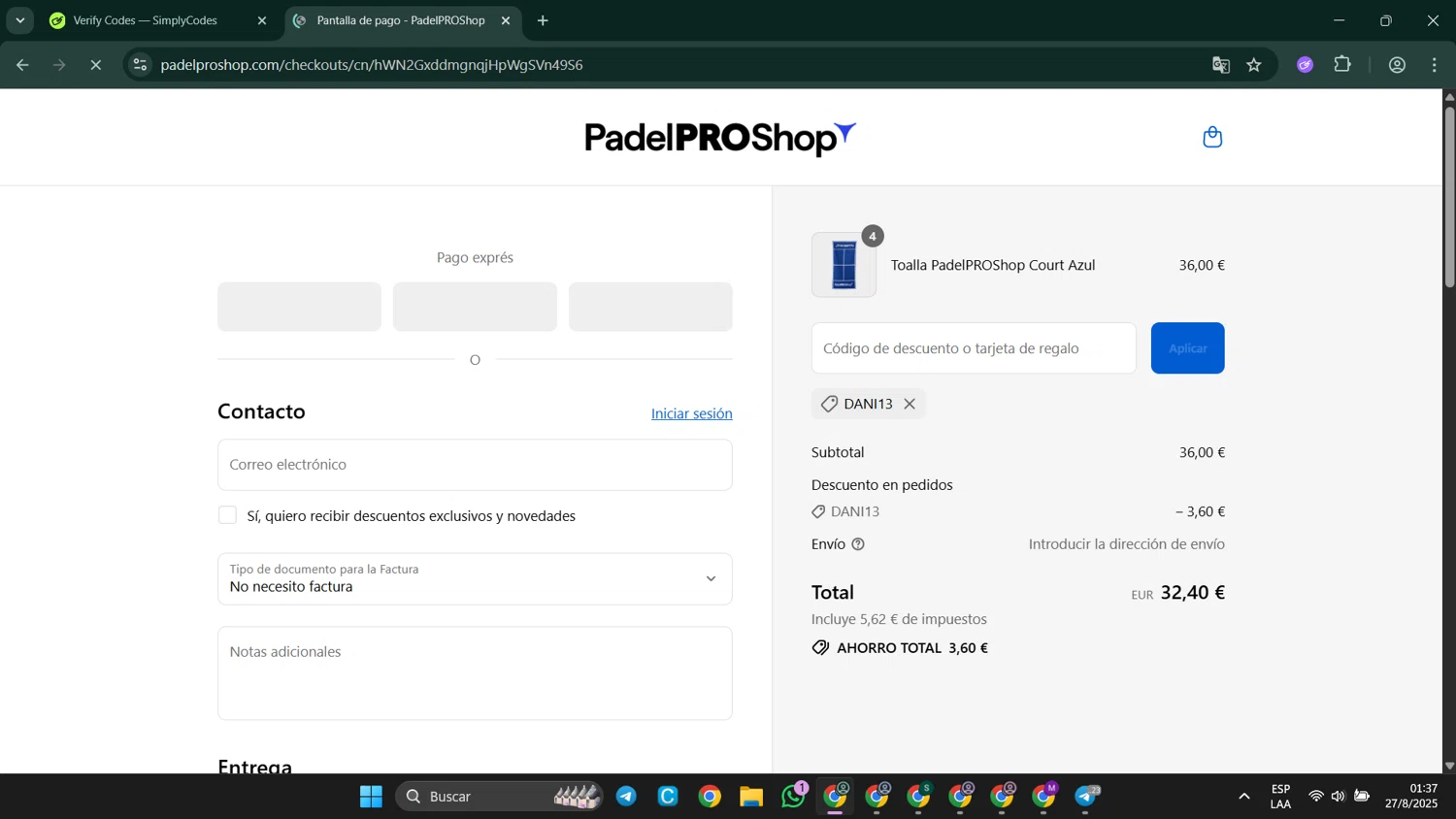Stop loading the page
1456x819 pixels.
(95, 65)
